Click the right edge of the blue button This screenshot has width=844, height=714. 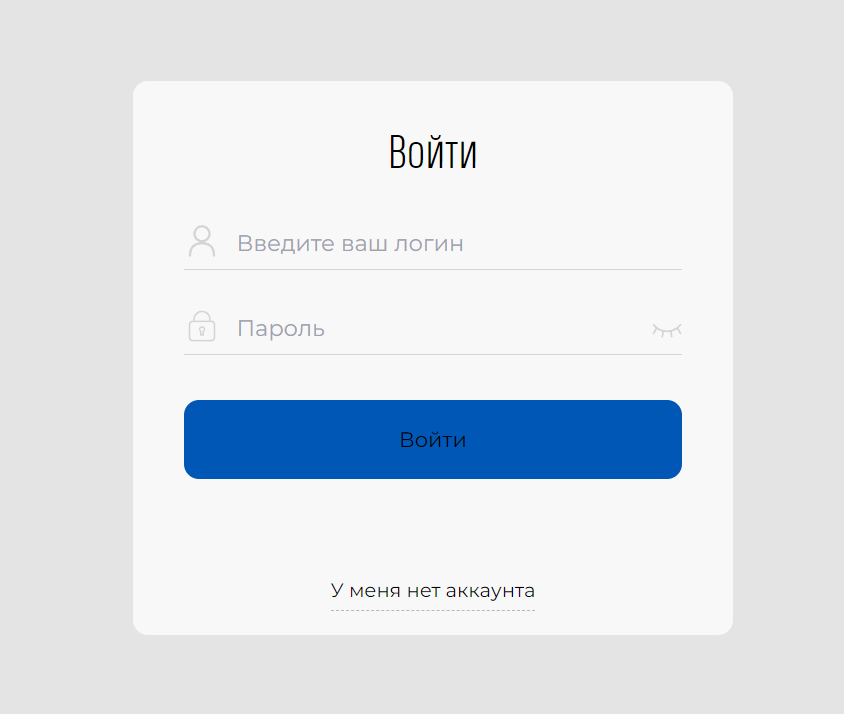point(674,440)
